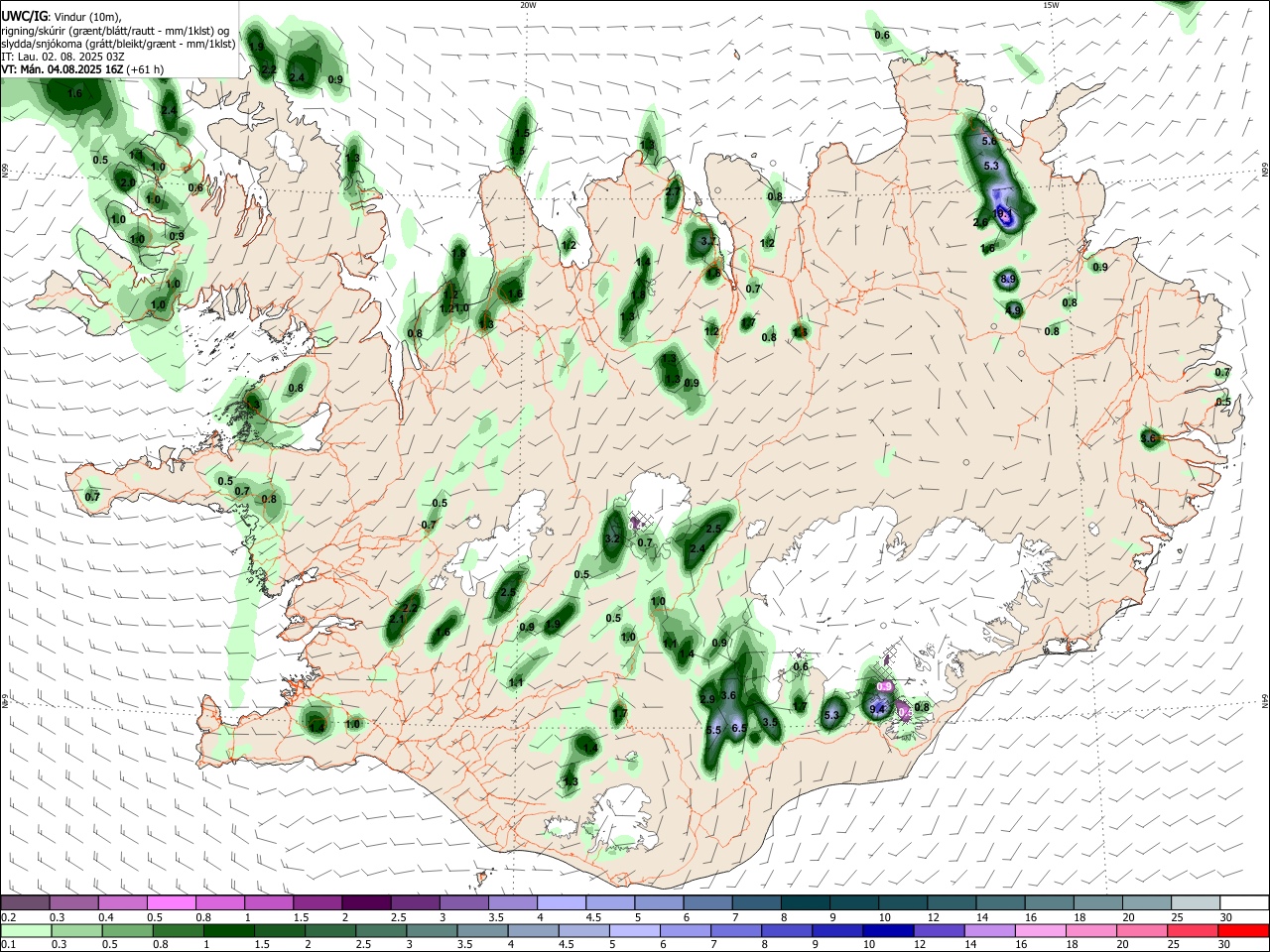Viewport: 1270px width, 952px height.
Task: Click the 'UWC/IG' title text
Action: pyautogui.click(x=24, y=17)
